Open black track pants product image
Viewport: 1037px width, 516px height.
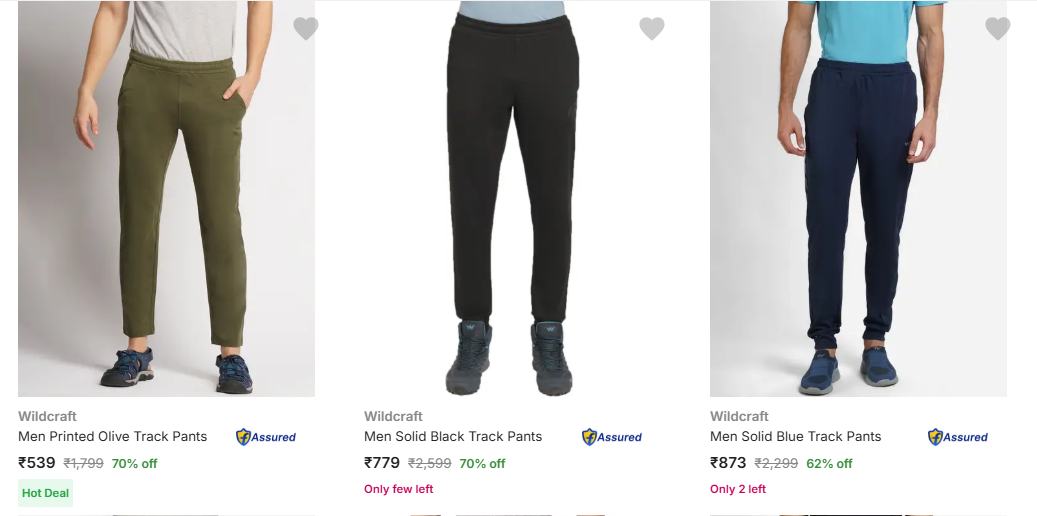[x=512, y=200]
